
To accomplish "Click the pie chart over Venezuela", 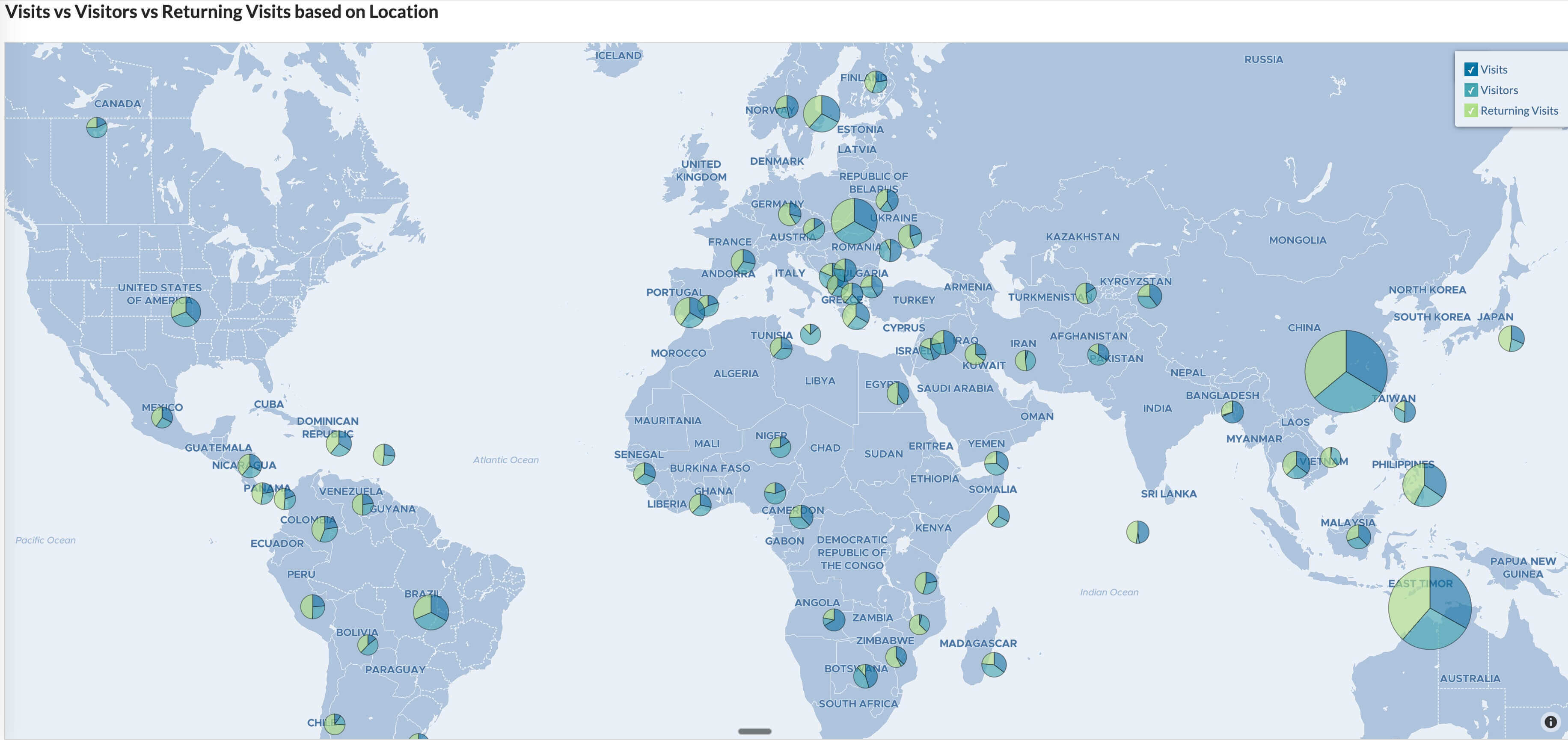I will coord(363,504).
